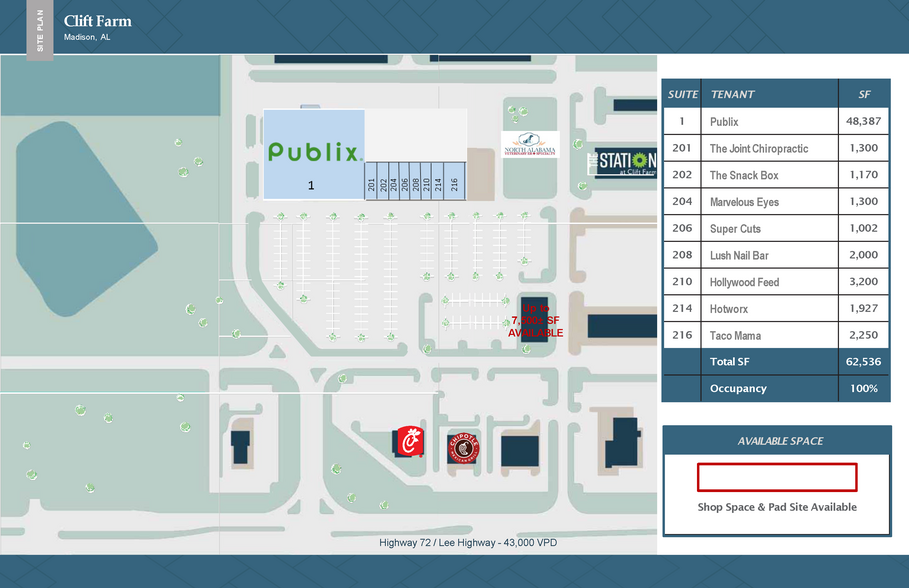This screenshot has width=909, height=588.
Task: Select the 2,250 SF value
Action: (x=863, y=335)
